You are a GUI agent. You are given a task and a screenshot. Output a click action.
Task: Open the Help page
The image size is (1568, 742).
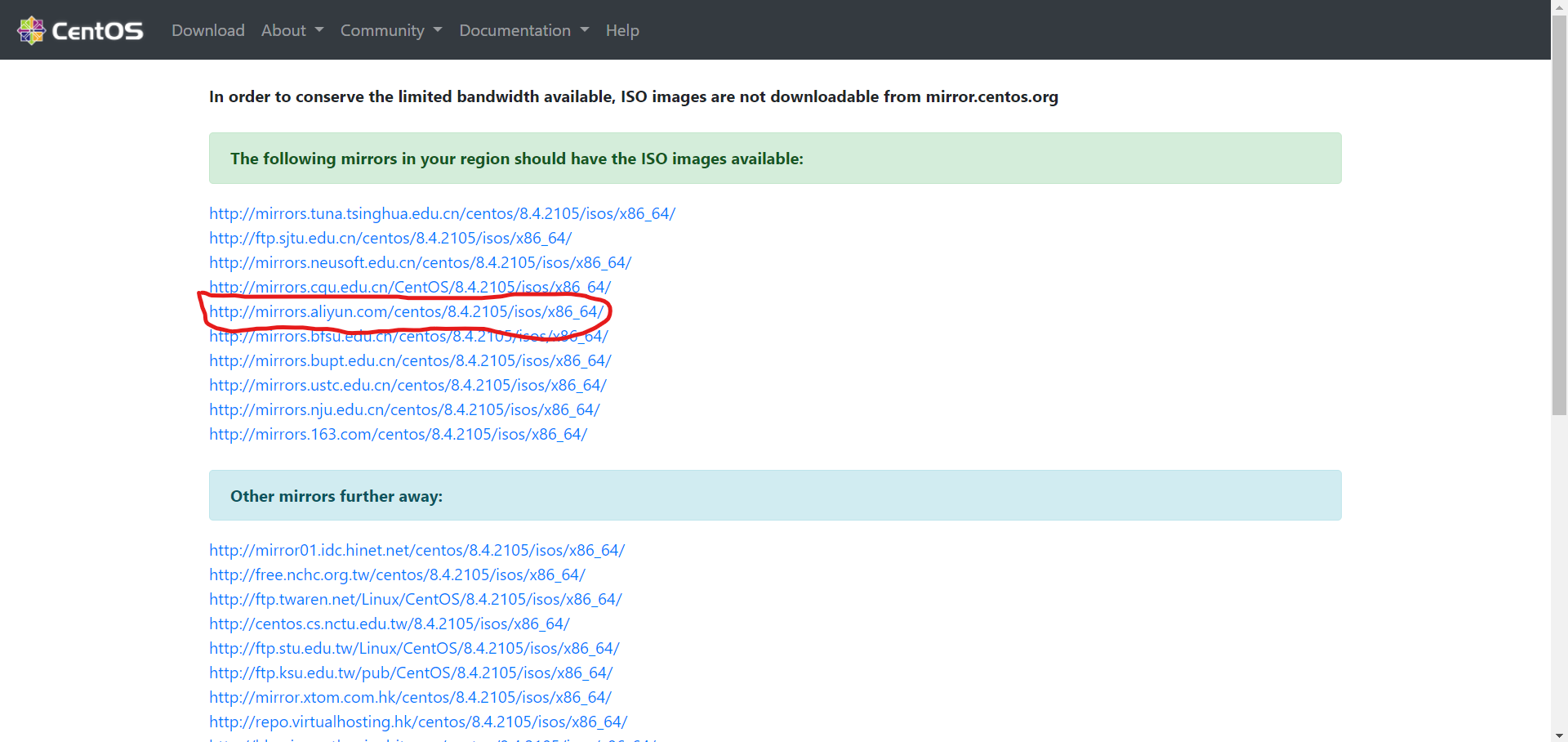click(622, 30)
